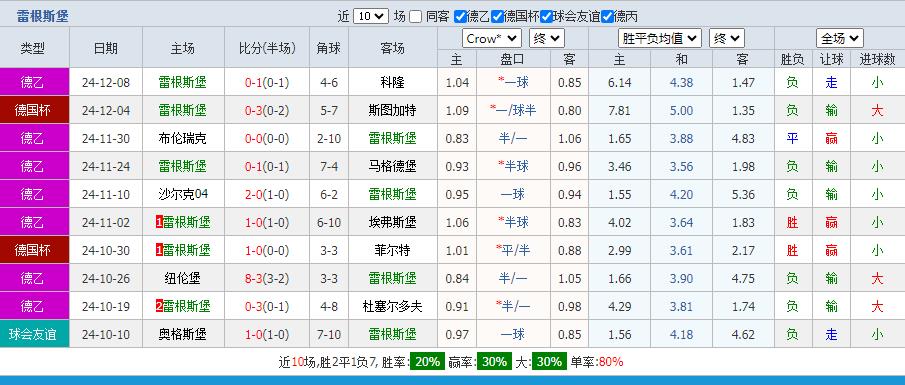Click the 比分(半场) column header

coord(267,48)
